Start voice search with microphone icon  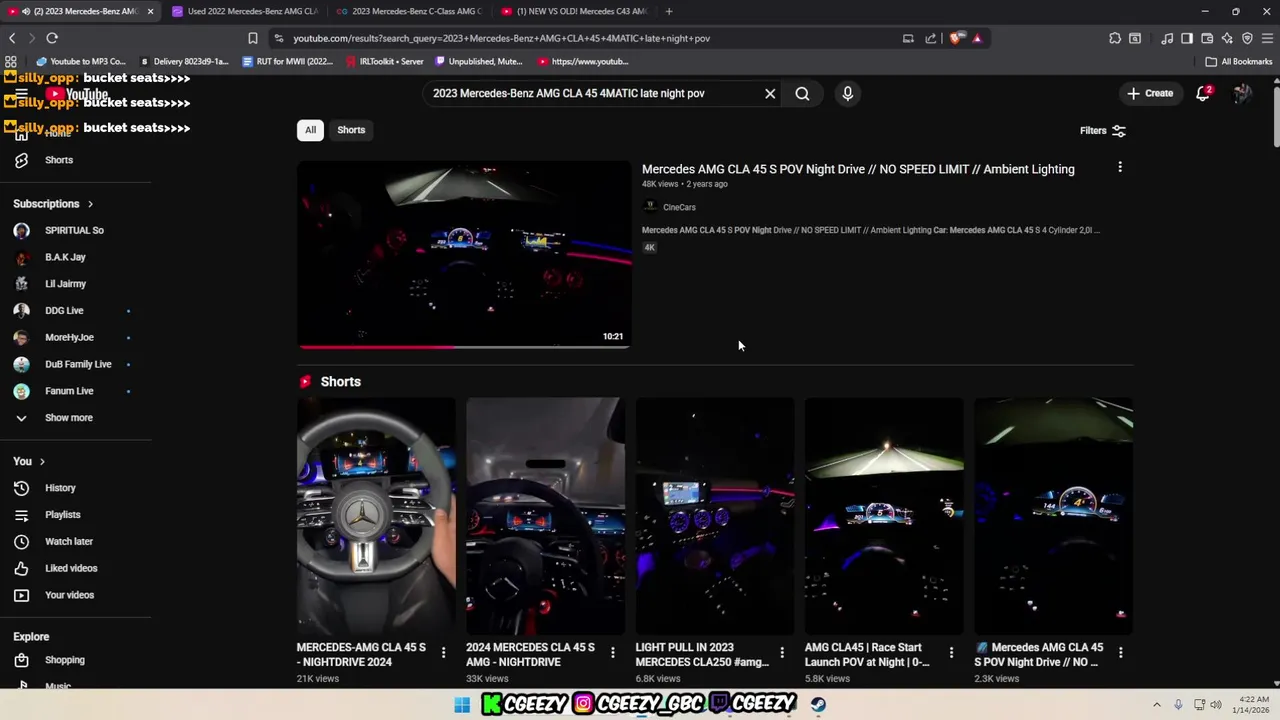(847, 93)
